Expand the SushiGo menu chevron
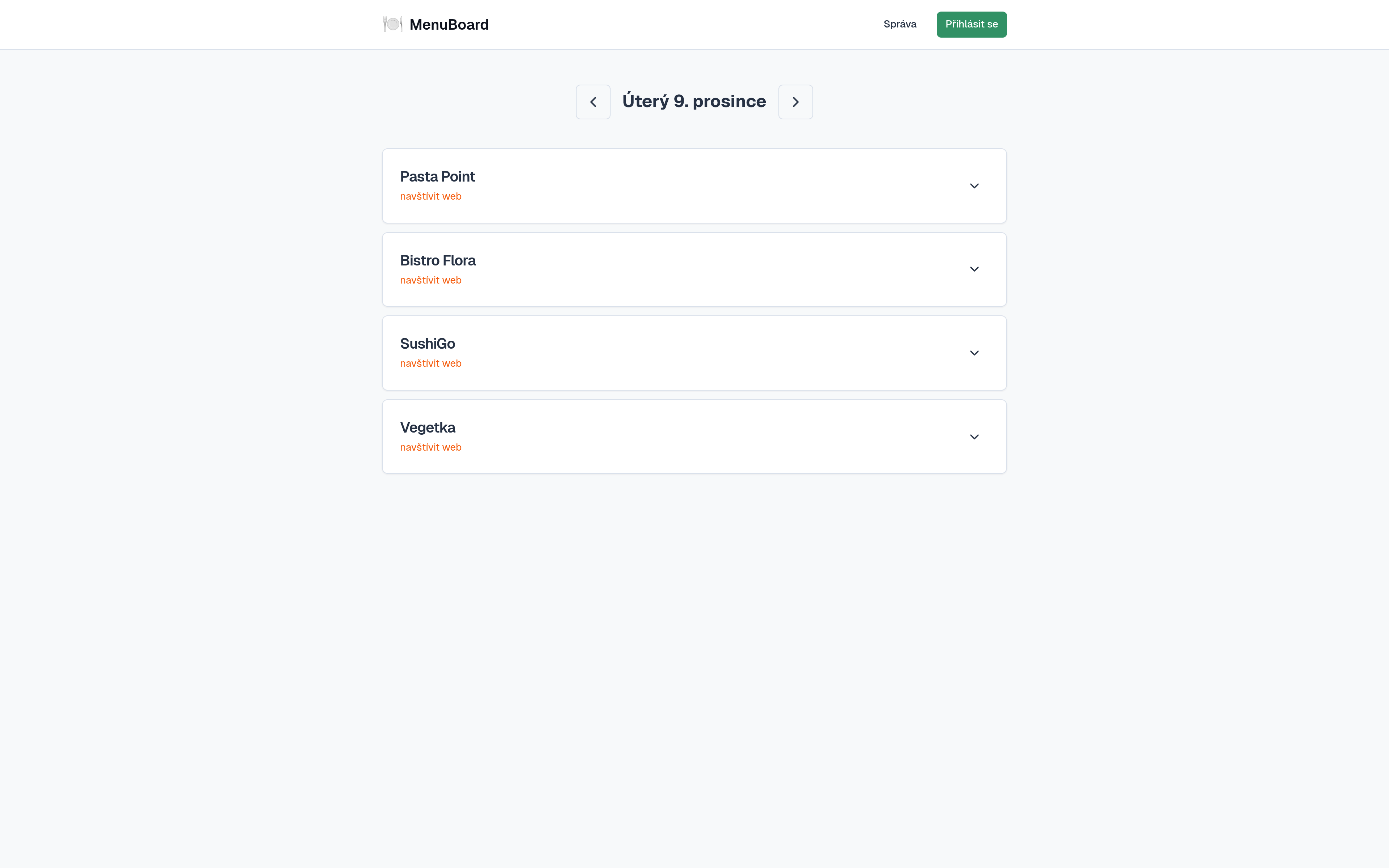The width and height of the screenshot is (1389, 868). (x=974, y=353)
